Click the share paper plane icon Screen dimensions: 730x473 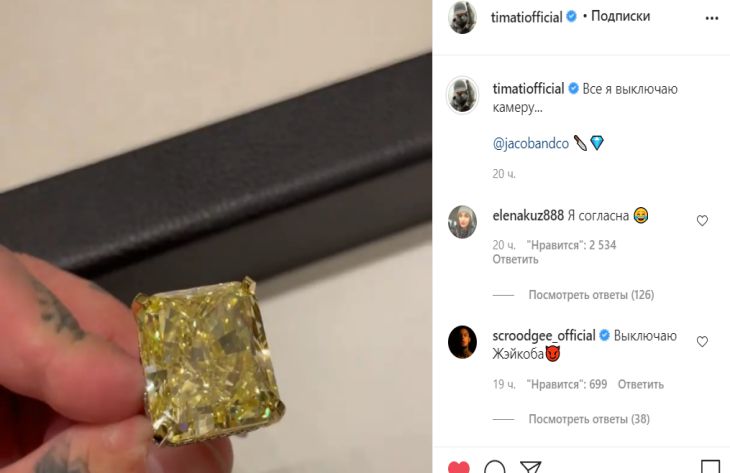pyautogui.click(x=530, y=467)
